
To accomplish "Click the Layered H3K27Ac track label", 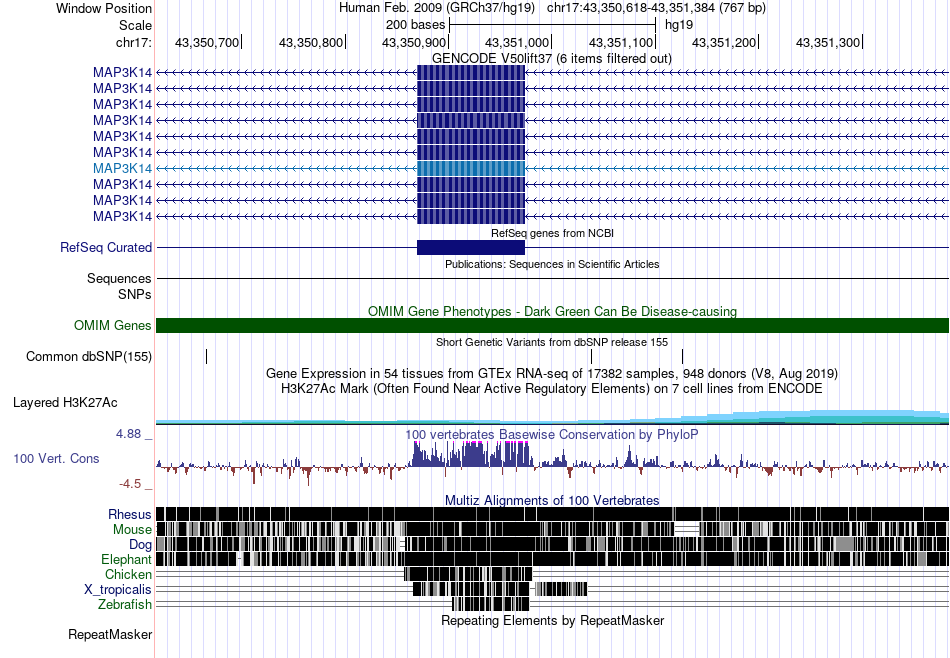I will point(65,402).
